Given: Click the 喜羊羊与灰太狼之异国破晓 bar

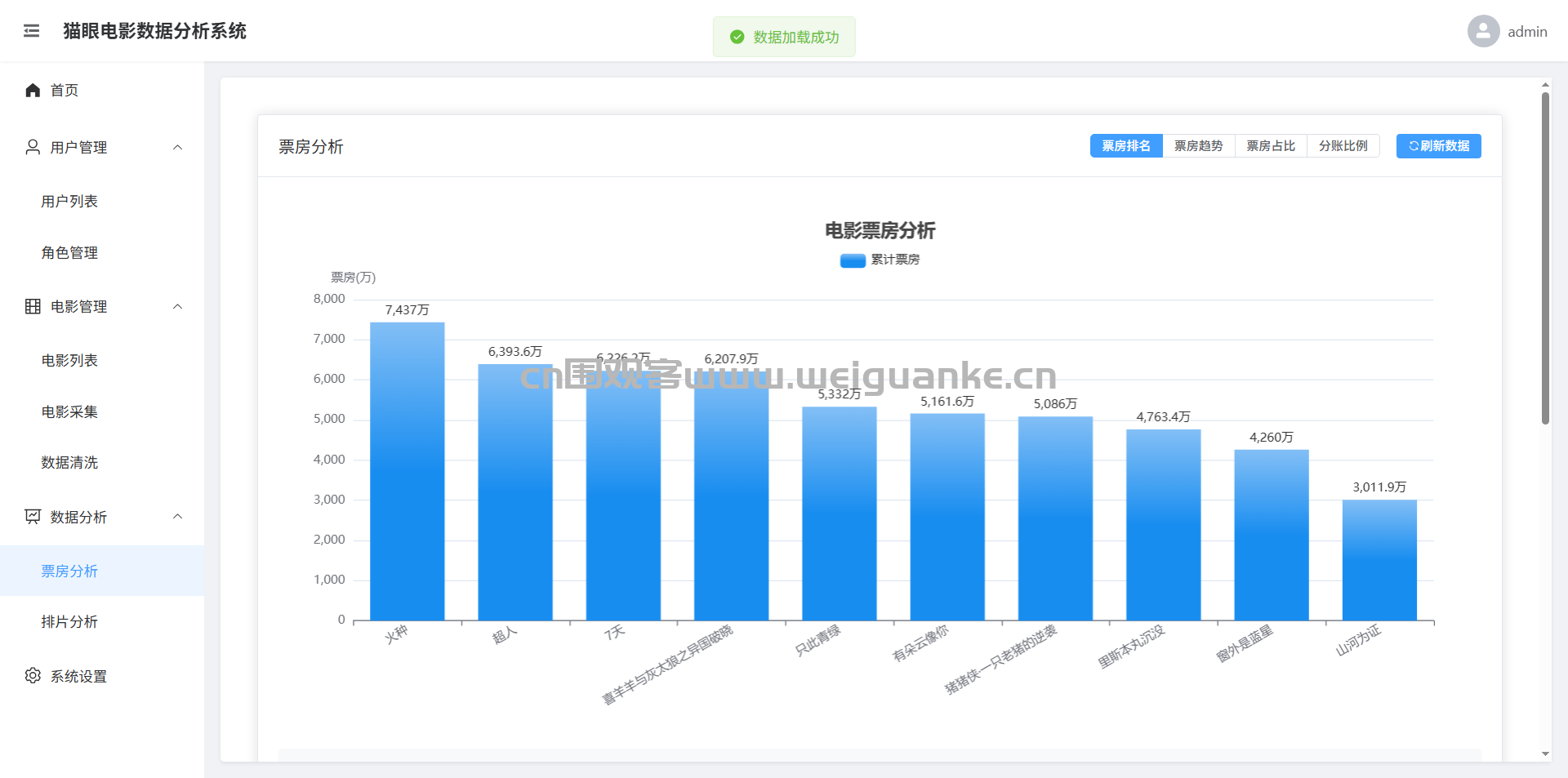Looking at the screenshot, I should pyautogui.click(x=732, y=496).
